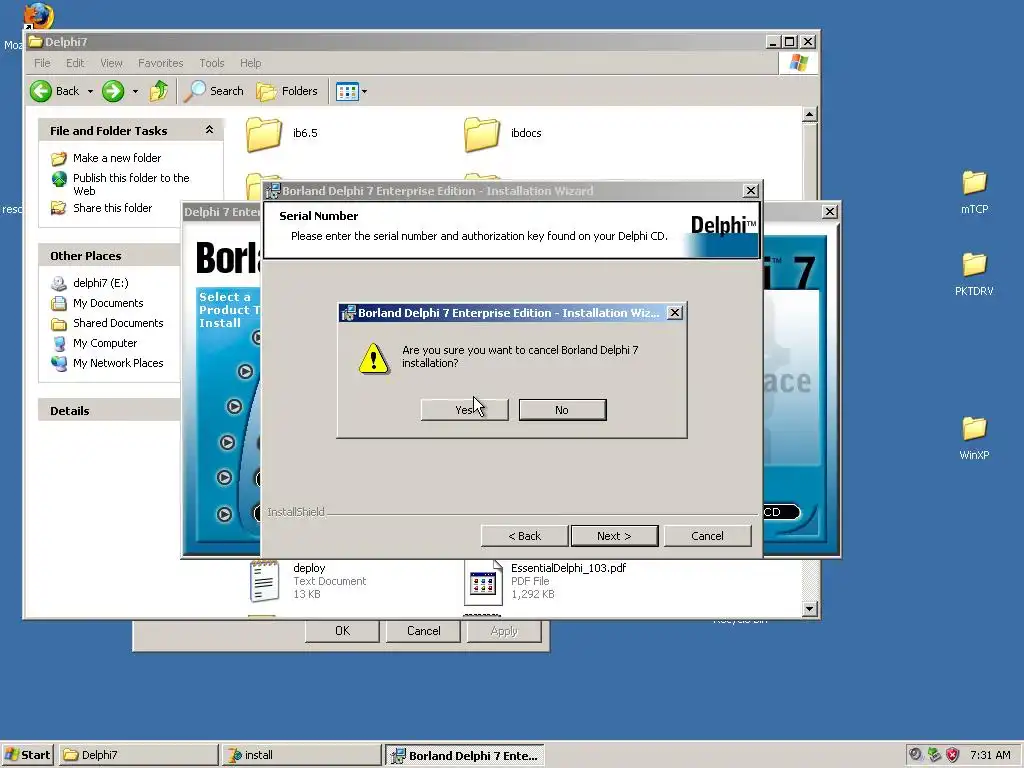Image resolution: width=1024 pixels, height=768 pixels.
Task: Select the deploy text document
Action: [x=308, y=581]
